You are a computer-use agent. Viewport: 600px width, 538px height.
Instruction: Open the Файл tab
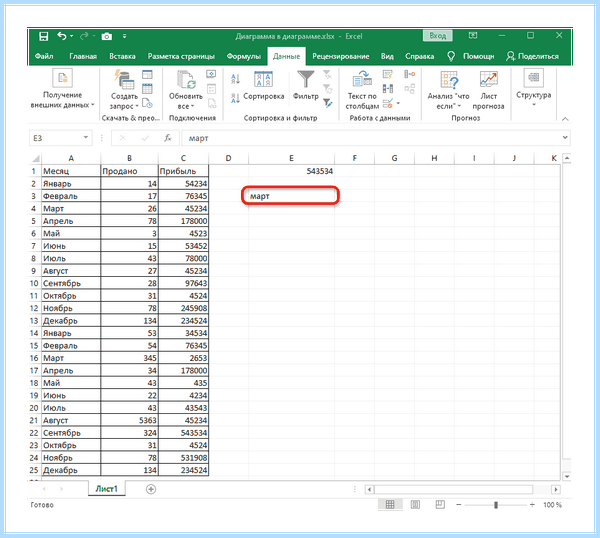[x=44, y=56]
